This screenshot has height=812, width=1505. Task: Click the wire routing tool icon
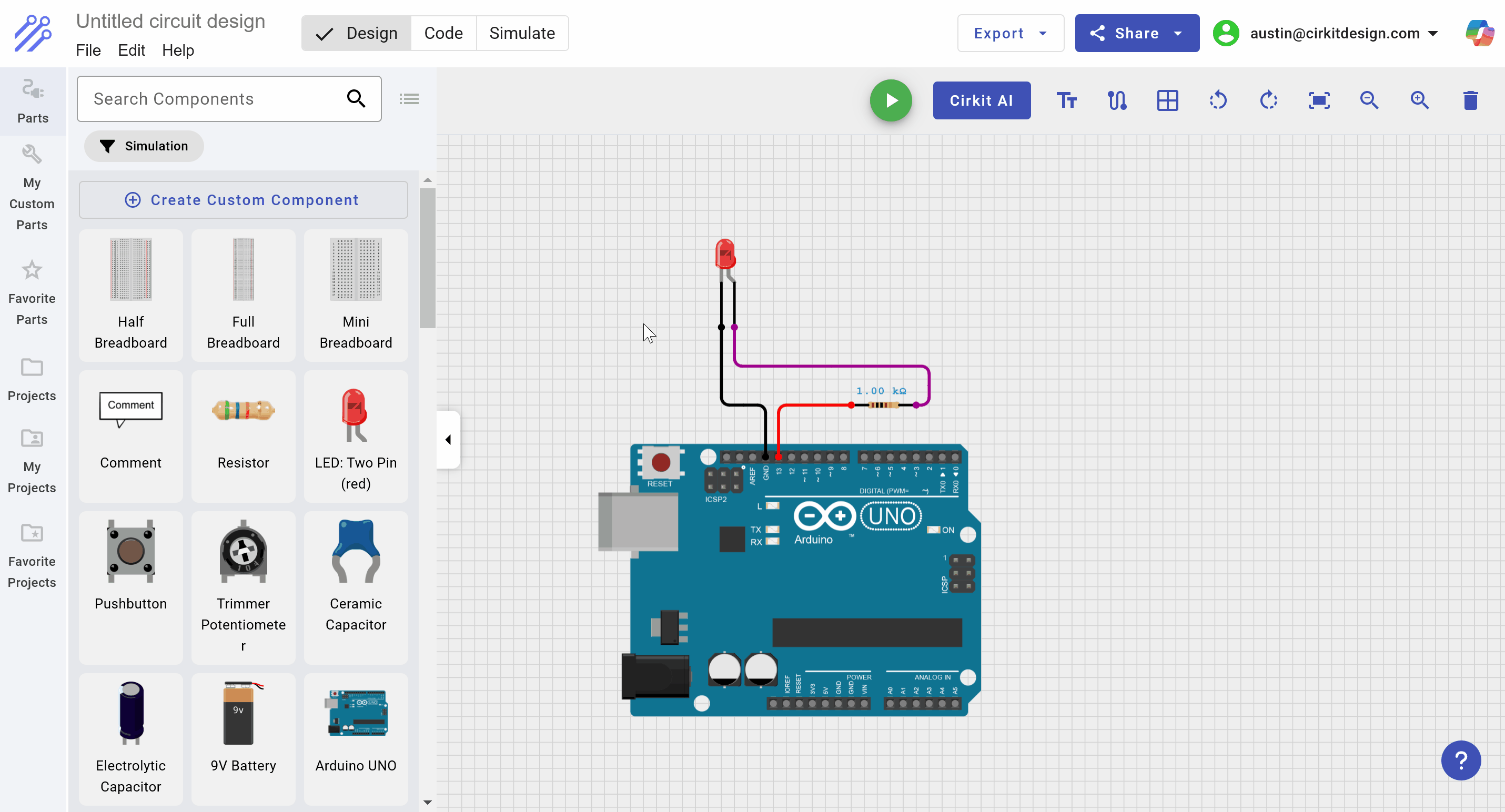tap(1117, 100)
